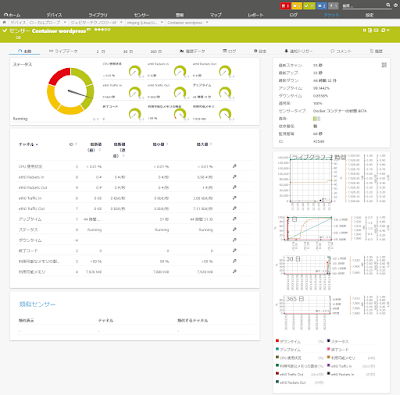Open channel settings icon for ステータス row
The image size is (400, 395).
coord(235,229)
